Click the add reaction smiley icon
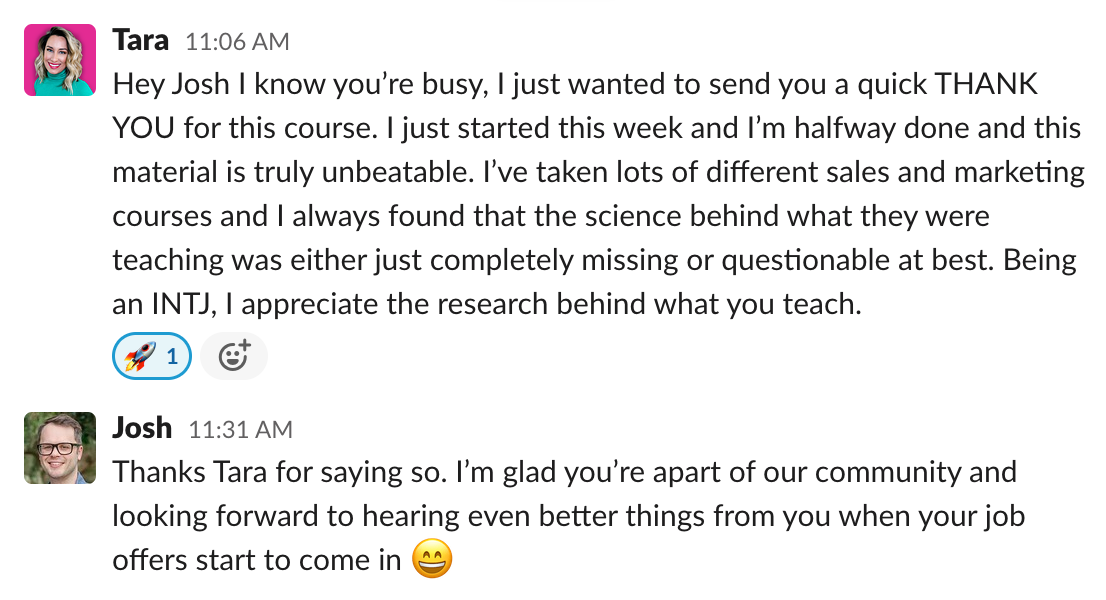Screen dimensions: 1106x600 [234, 356]
